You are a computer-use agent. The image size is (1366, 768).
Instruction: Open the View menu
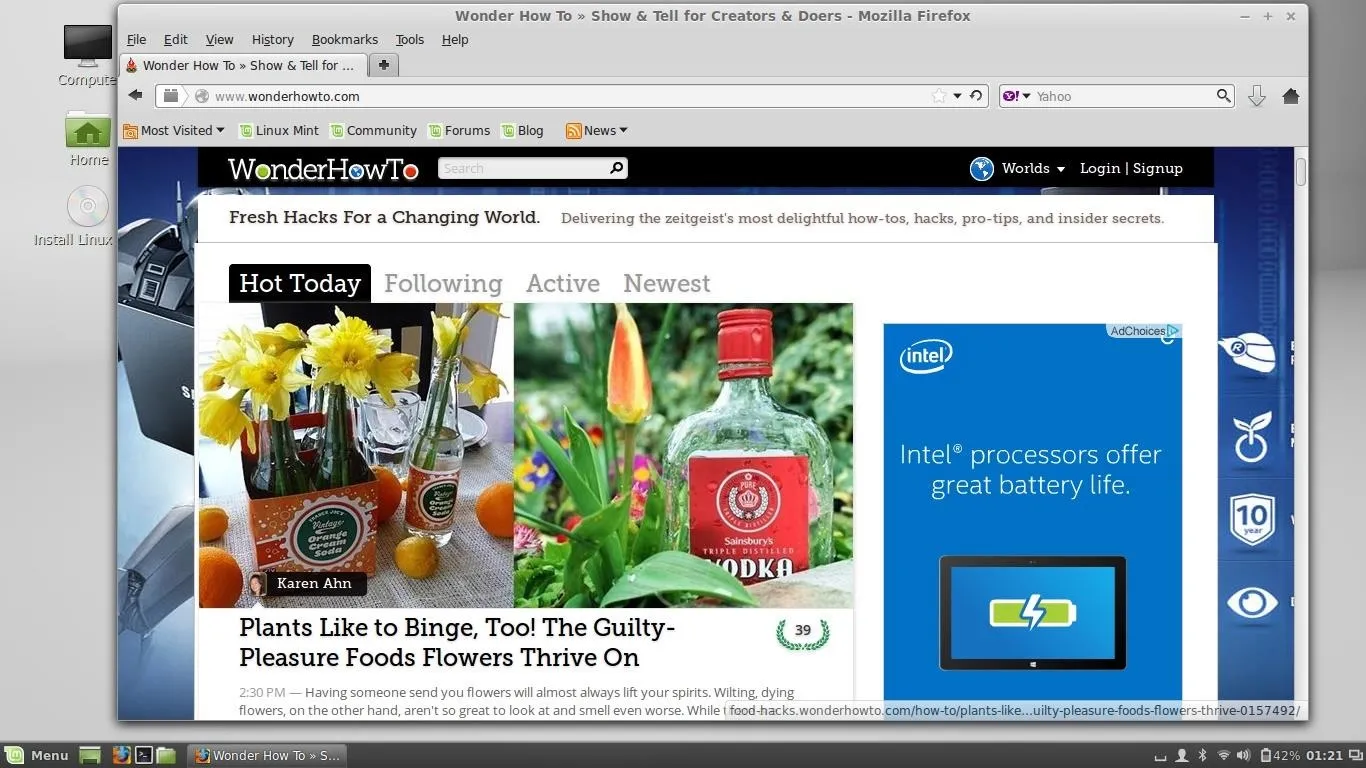click(x=219, y=40)
